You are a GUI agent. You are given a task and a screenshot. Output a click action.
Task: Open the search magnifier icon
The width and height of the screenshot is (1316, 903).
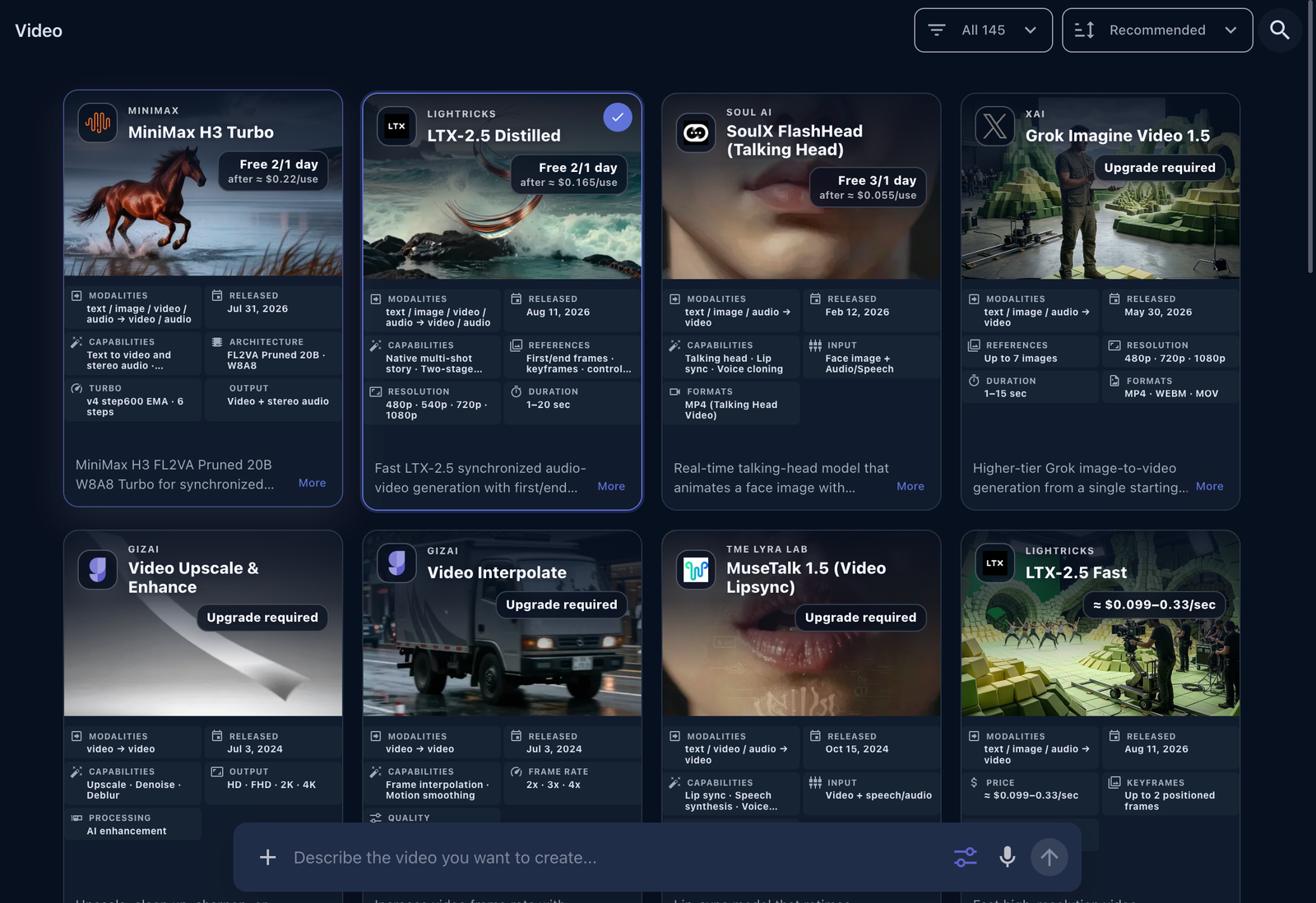pos(1279,30)
